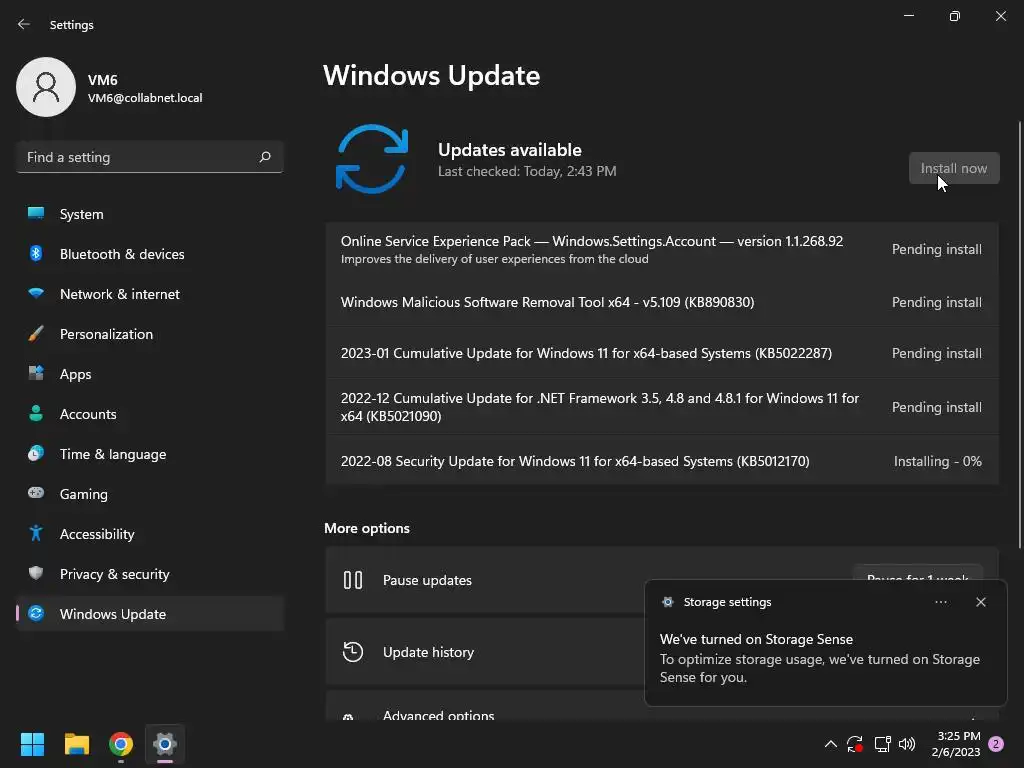Open the Storage Sense notification message
The width and height of the screenshot is (1024, 768).
tap(820, 658)
